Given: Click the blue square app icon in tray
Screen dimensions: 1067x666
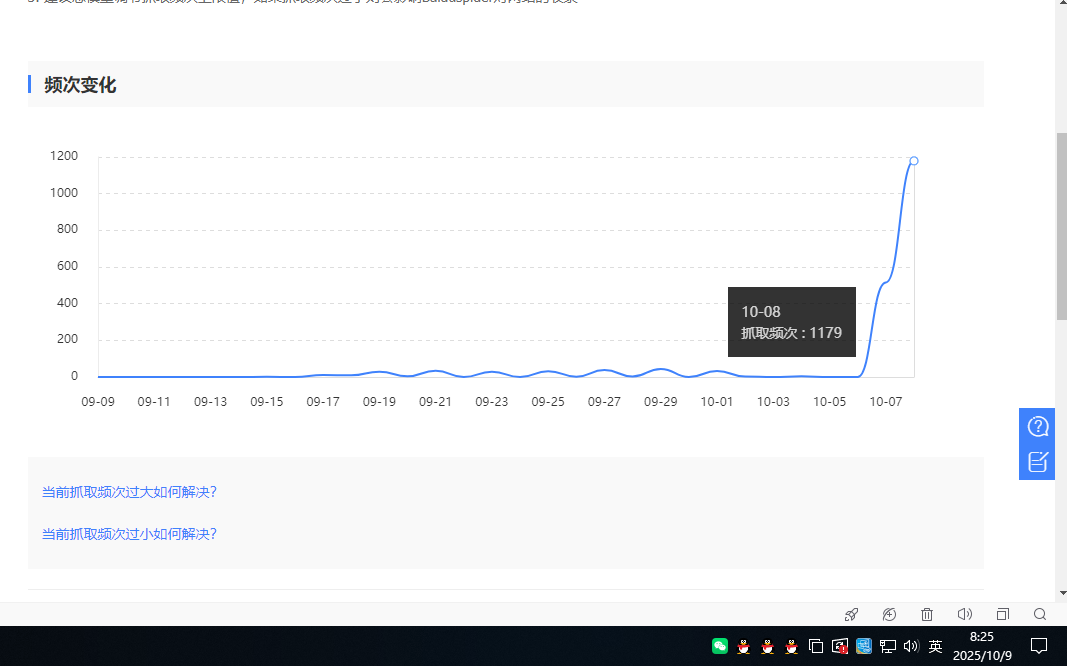Looking at the screenshot, I should coord(864,646).
